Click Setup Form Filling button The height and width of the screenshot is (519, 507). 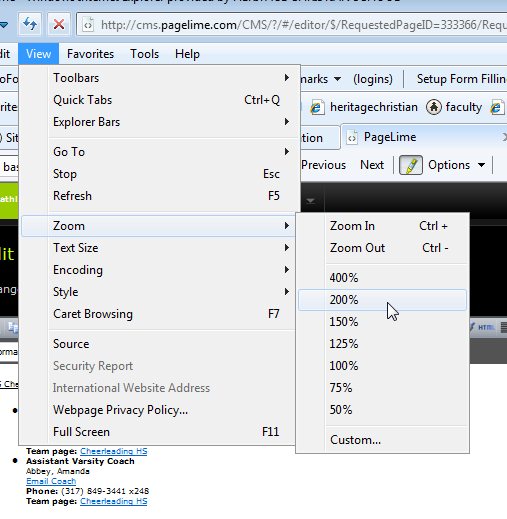point(462,79)
